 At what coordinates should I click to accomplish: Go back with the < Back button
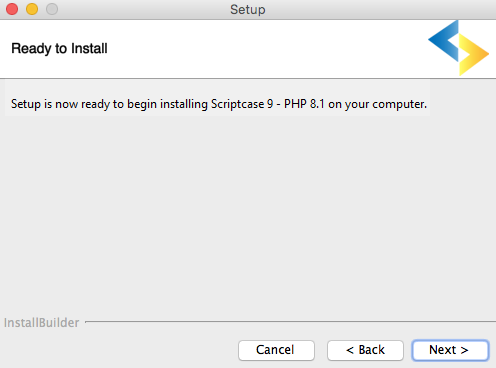pos(365,350)
